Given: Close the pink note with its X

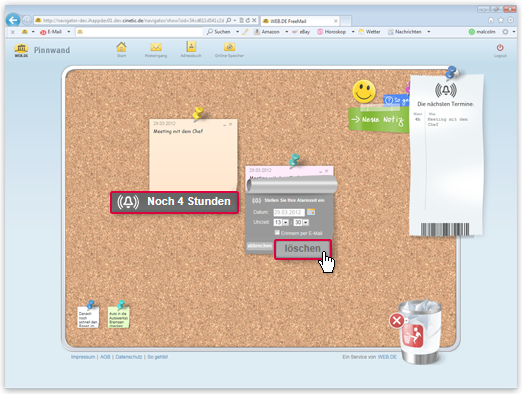Looking at the screenshot, I should 327,171.
